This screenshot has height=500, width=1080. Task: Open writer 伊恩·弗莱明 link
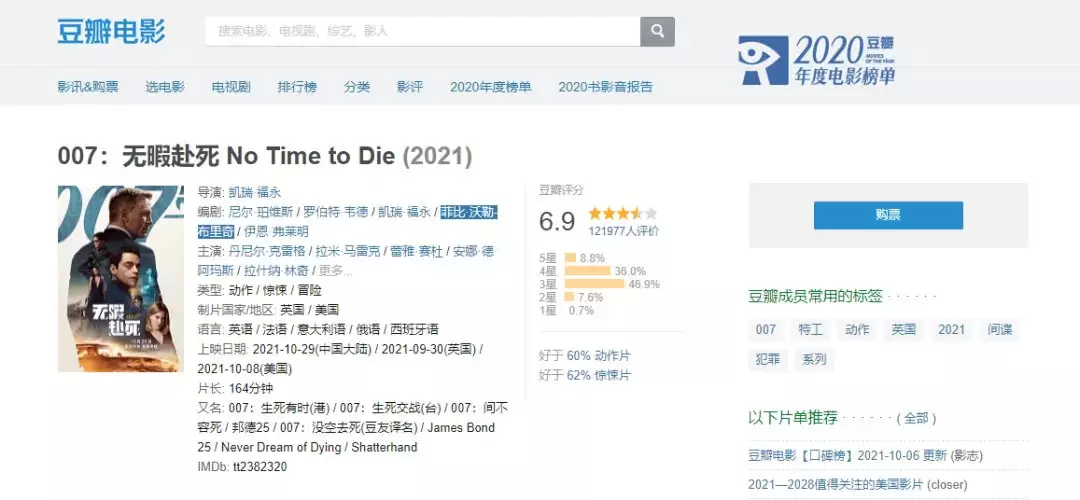[x=277, y=231]
